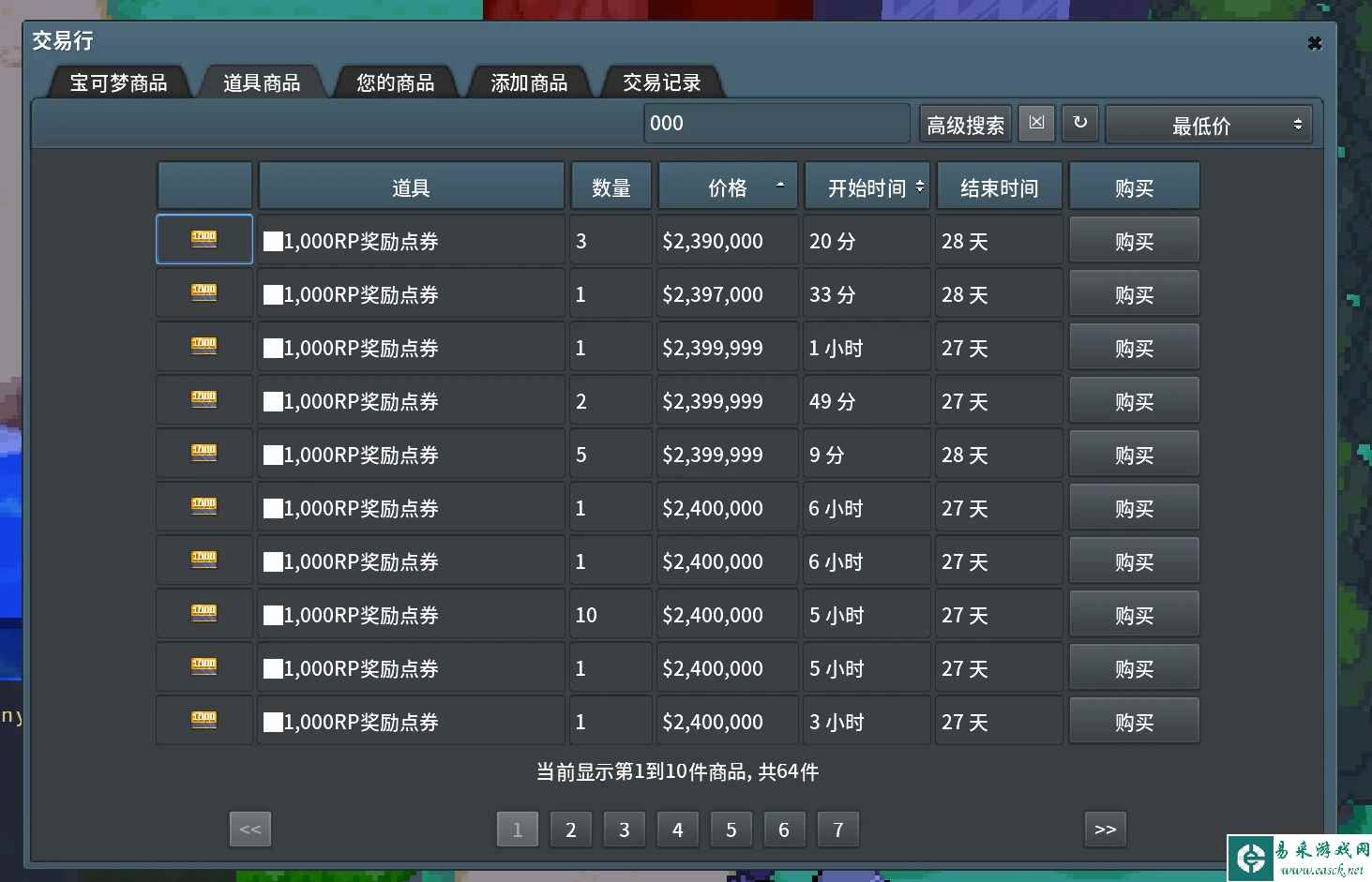Click quantity 5 cell
Image resolution: width=1372 pixels, height=882 pixels.
611,455
